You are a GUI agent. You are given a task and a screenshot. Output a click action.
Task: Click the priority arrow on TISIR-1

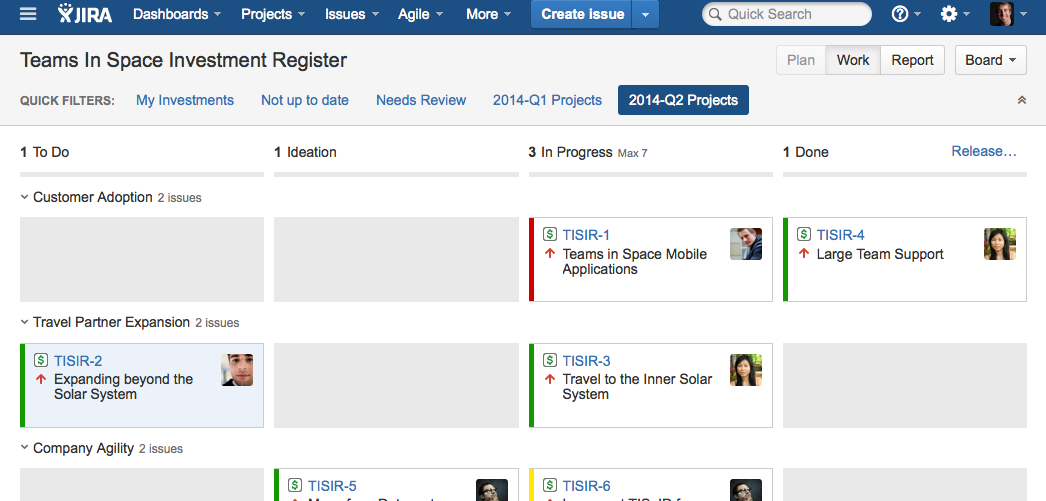(550, 254)
